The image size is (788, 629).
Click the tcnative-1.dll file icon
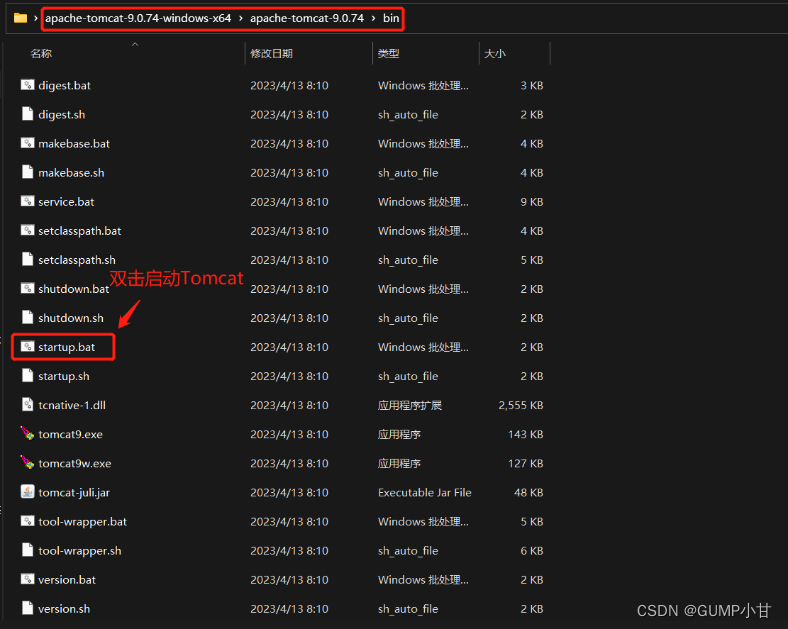click(x=27, y=405)
